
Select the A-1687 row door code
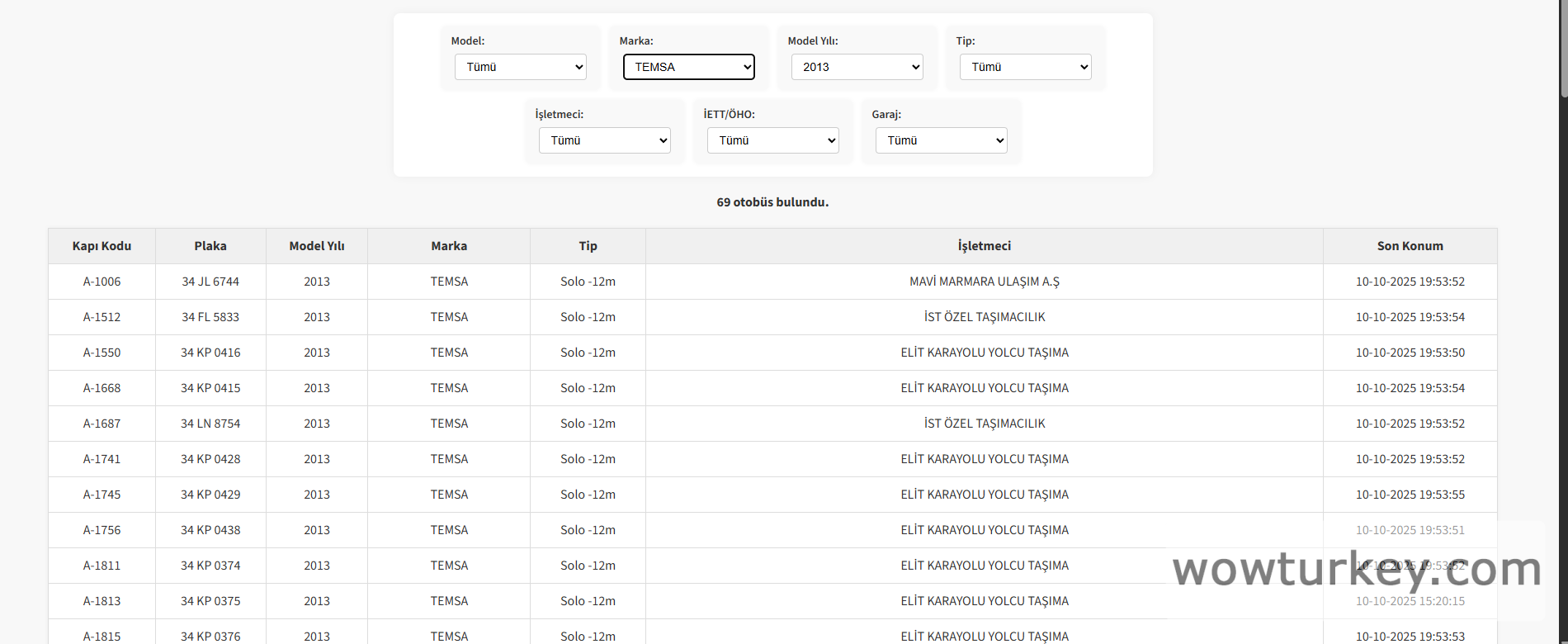102,424
